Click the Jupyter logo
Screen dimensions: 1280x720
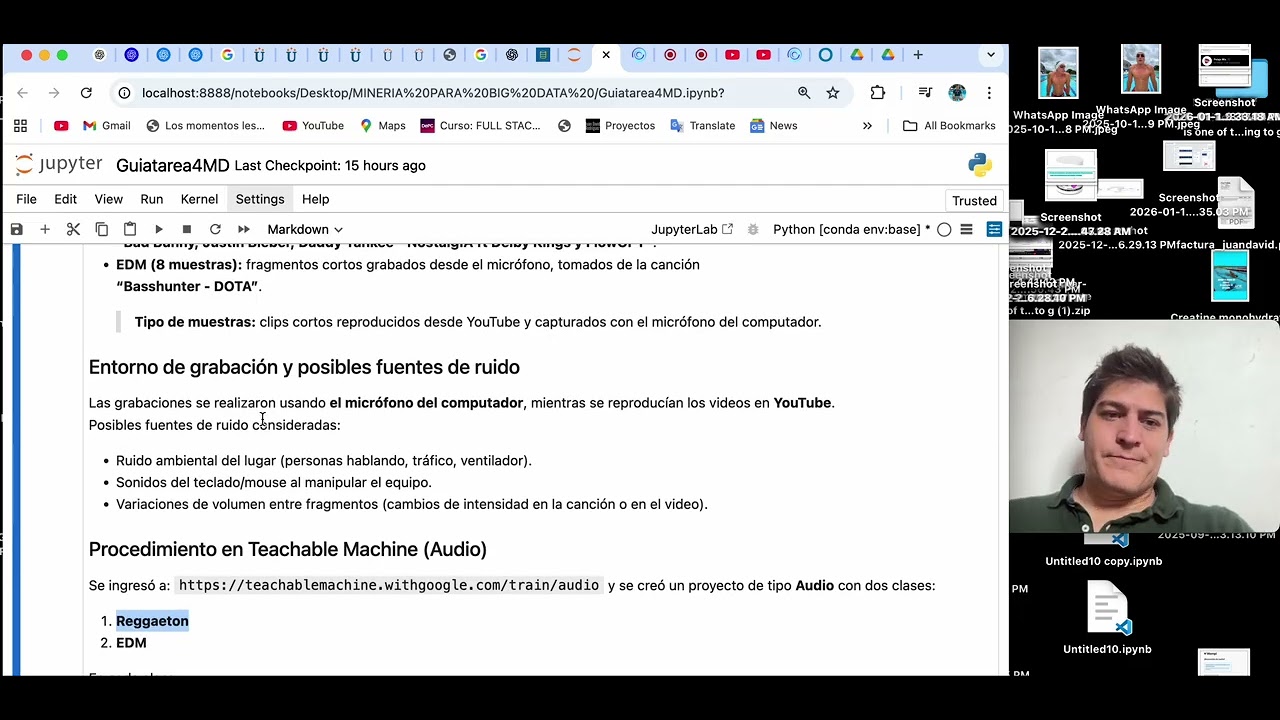pos(59,164)
